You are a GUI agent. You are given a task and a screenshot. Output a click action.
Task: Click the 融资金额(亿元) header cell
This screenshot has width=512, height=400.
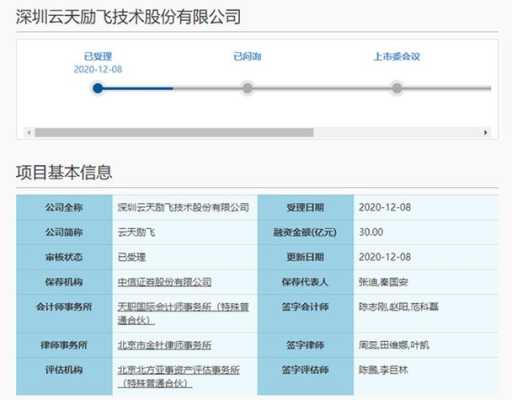tap(305, 232)
